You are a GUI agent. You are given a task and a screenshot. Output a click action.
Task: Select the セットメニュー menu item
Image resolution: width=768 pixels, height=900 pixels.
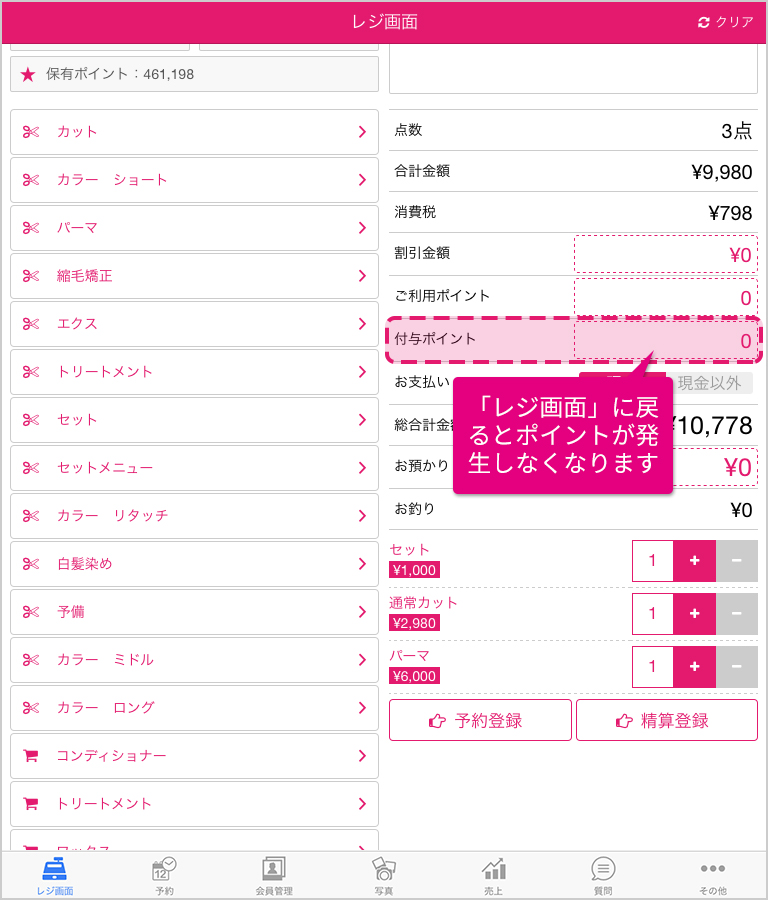(195, 468)
